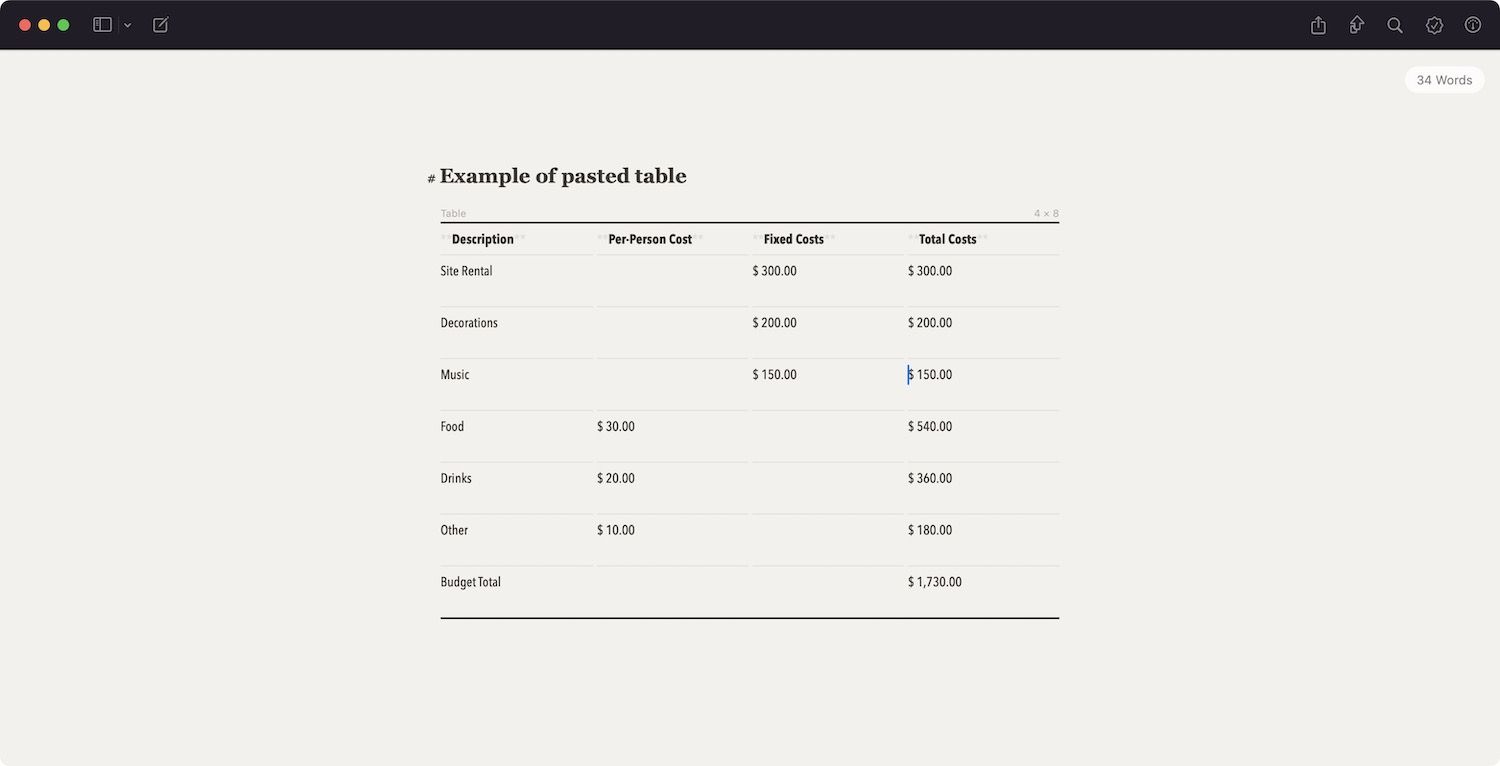Show the info panel icon
The height and width of the screenshot is (766, 1500).
tap(1473, 25)
